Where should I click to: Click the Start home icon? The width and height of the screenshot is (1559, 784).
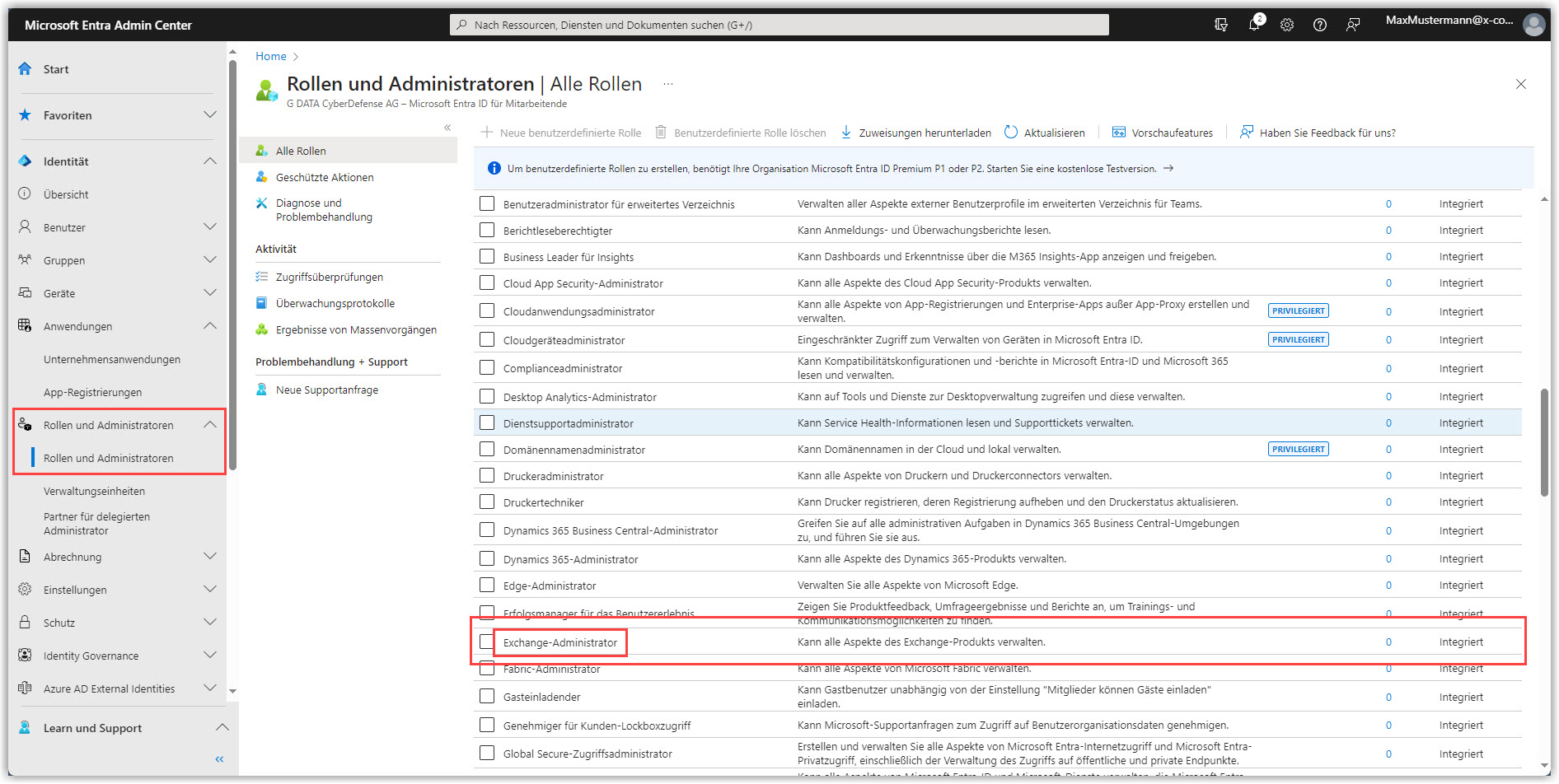(x=25, y=68)
